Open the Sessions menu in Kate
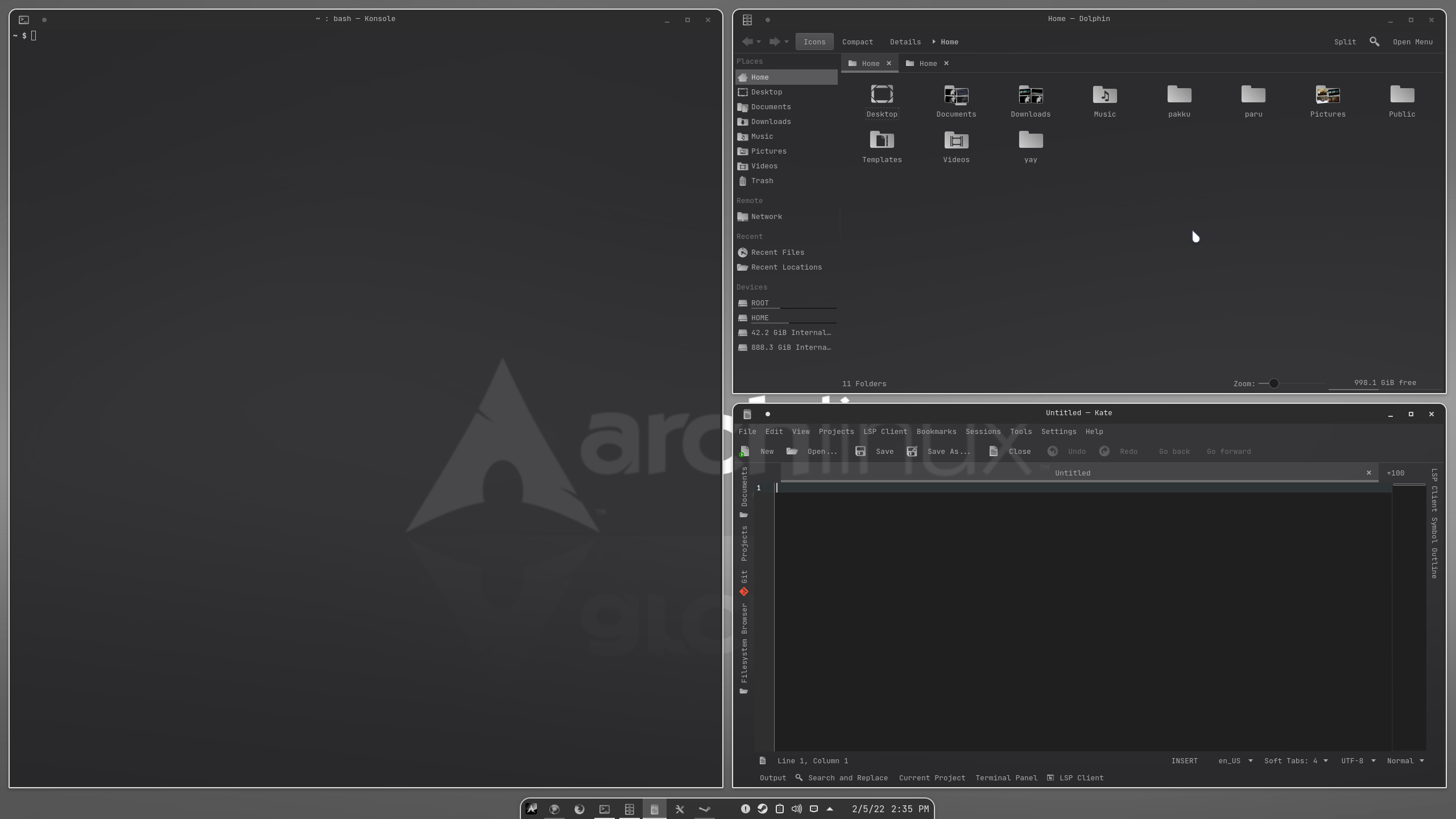 pyautogui.click(x=983, y=431)
